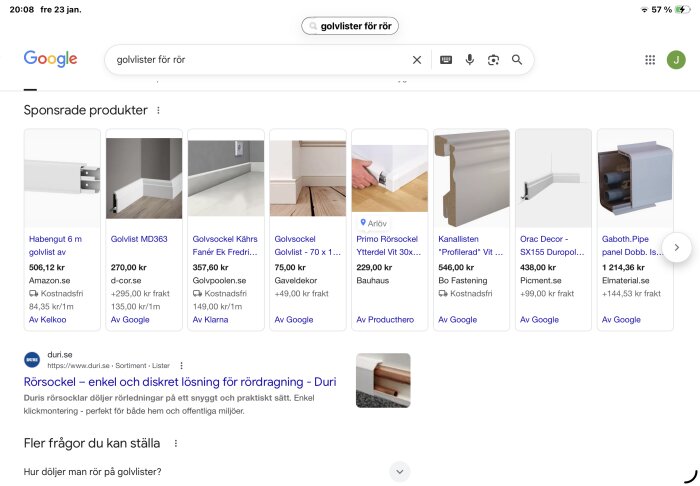Screen dimensions: 700x486
Task: Tap the duri.se site favicon
Action: (32, 360)
